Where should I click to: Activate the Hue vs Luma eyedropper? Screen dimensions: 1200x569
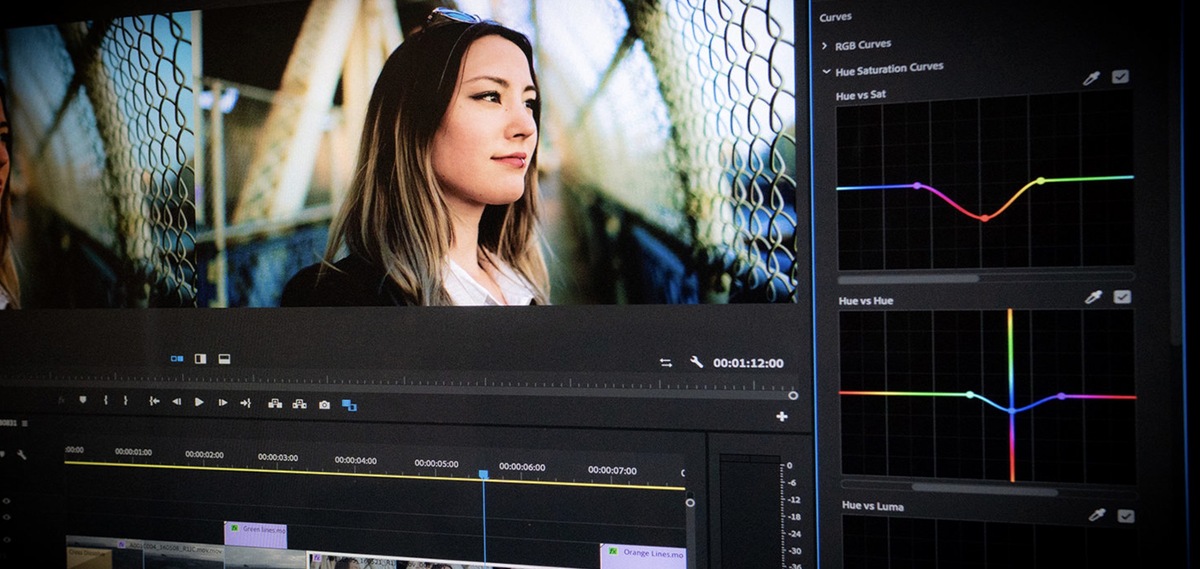point(1098,515)
